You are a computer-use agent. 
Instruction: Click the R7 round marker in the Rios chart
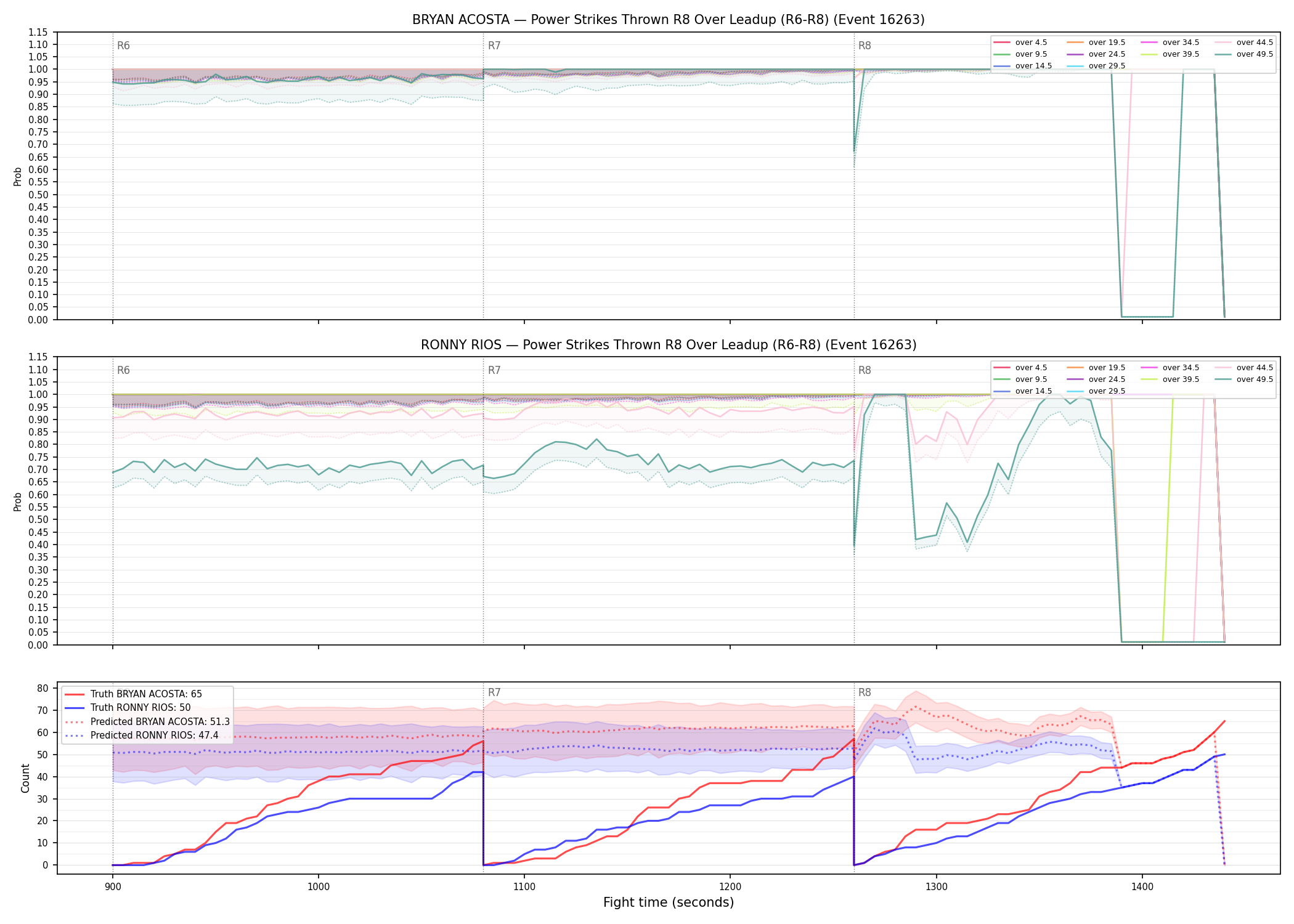point(494,370)
